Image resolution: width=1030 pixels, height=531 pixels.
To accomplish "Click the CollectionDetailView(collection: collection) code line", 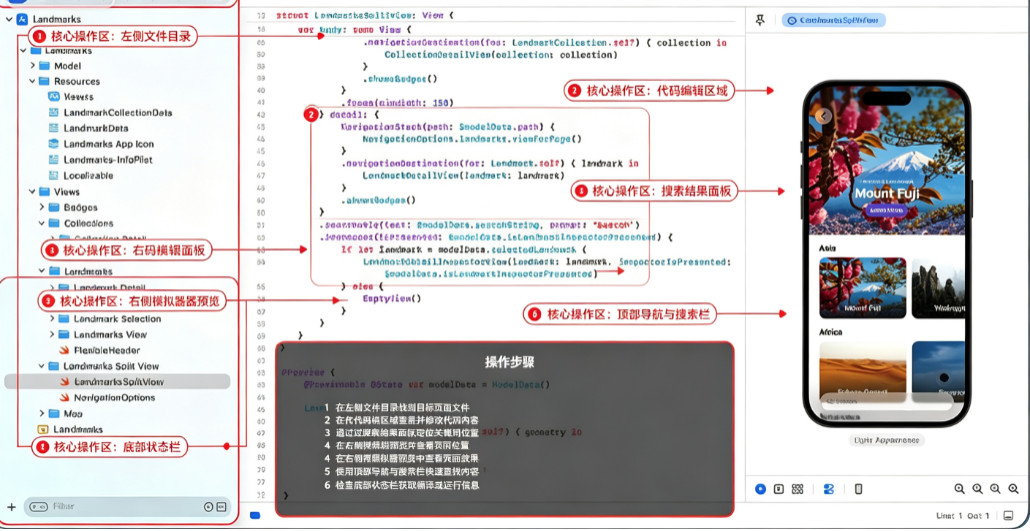I will tap(501, 55).
